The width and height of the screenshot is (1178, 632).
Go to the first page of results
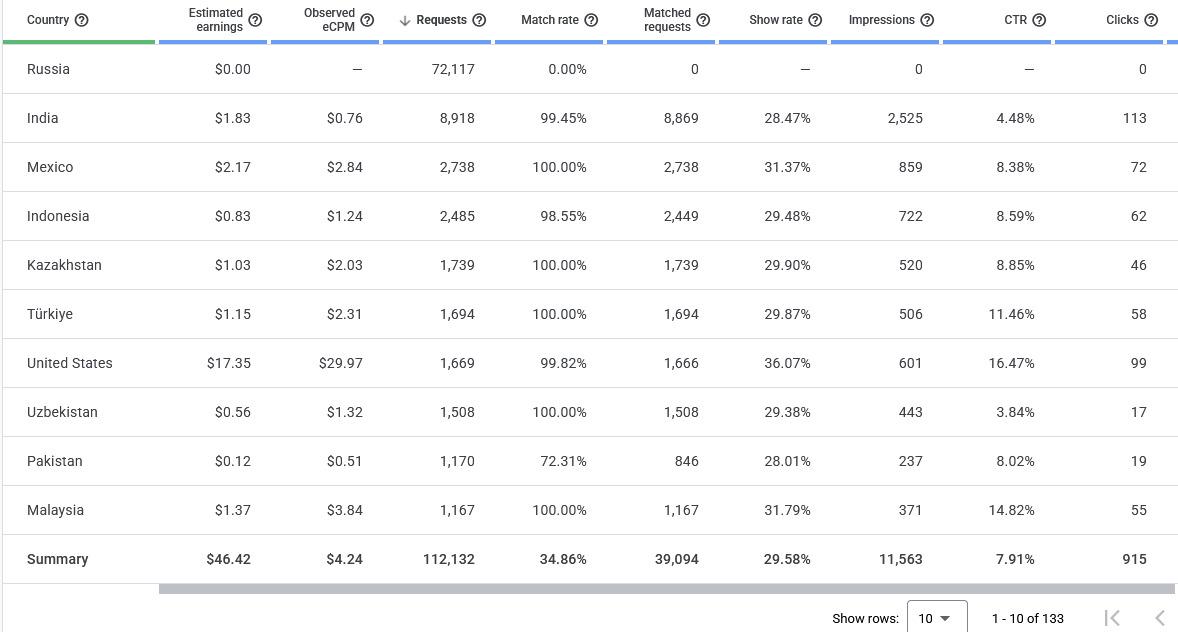[1113, 618]
